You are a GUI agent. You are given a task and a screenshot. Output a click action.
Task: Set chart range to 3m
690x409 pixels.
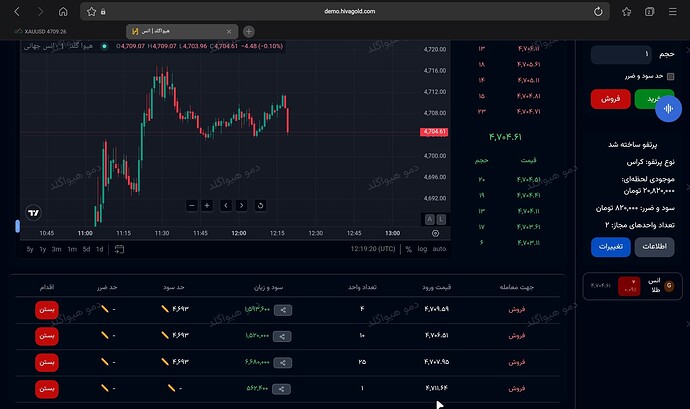[x=56, y=249]
